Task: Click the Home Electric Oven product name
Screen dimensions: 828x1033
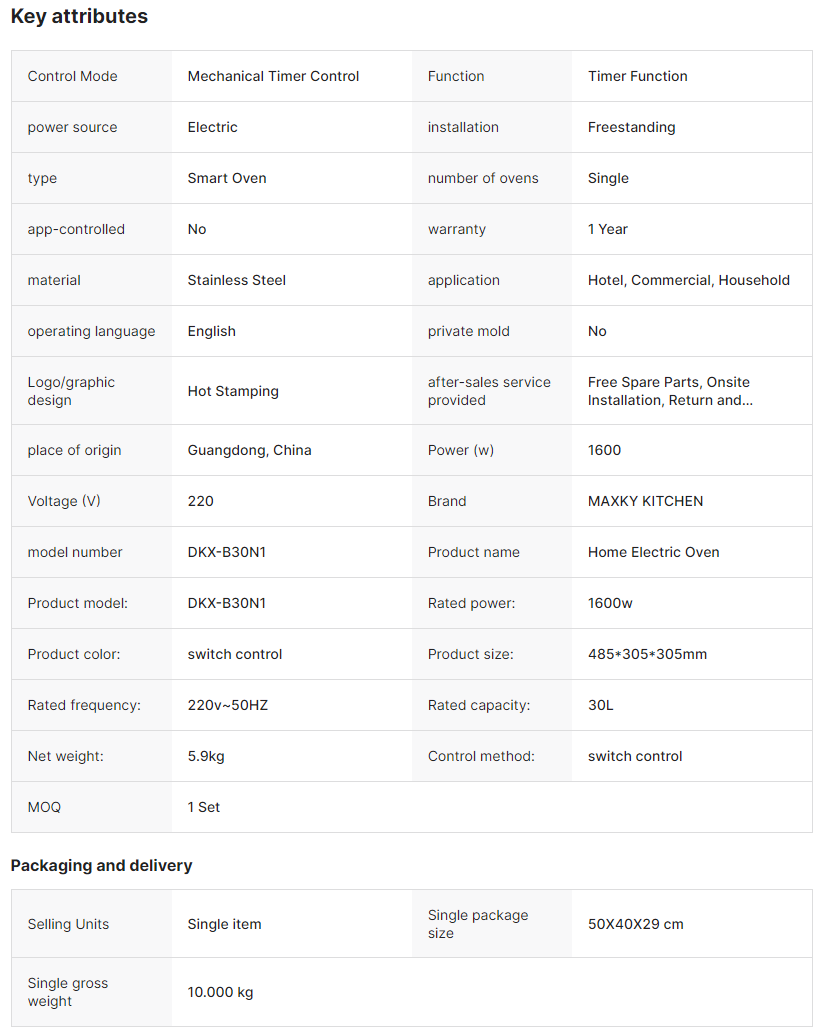Action: [x=653, y=552]
